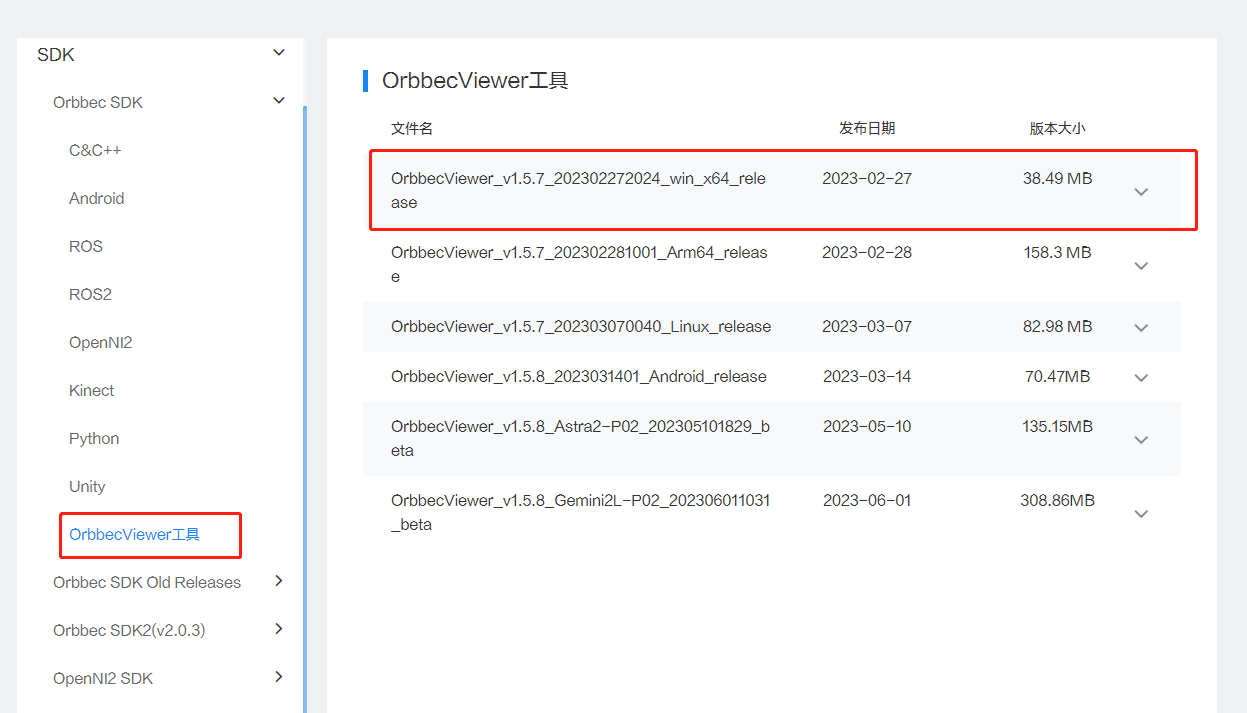Expand Orbbec SDK2(v2.0.3) arrow

pos(279,629)
